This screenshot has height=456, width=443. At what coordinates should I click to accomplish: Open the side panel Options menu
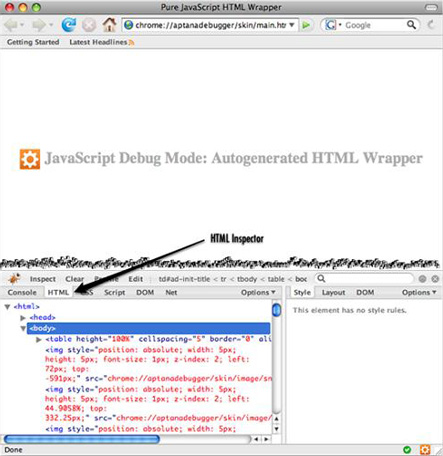[x=419, y=293]
